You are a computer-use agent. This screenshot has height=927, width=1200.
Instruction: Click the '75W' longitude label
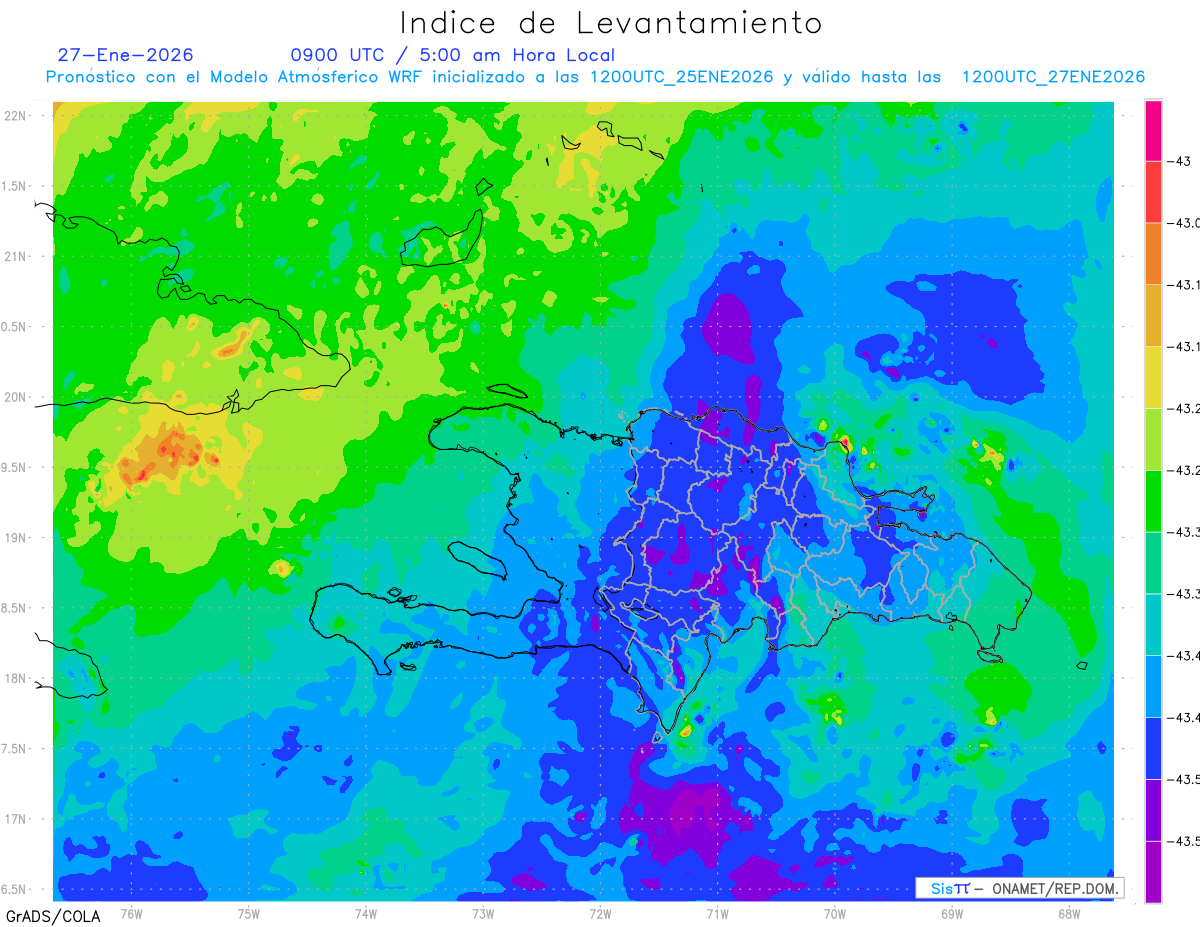(249, 914)
